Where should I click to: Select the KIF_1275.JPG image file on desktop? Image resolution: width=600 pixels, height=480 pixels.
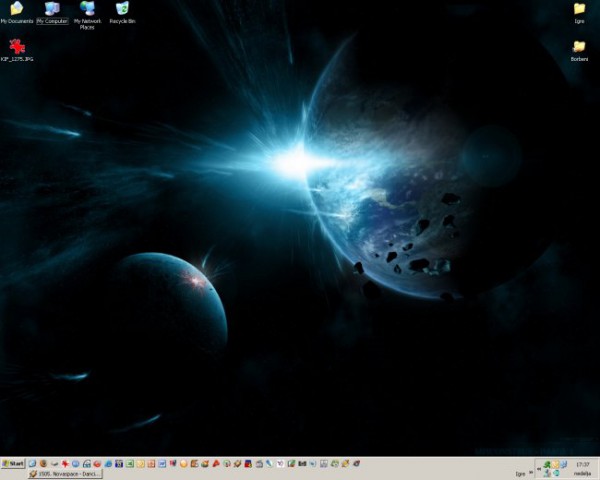tap(17, 50)
